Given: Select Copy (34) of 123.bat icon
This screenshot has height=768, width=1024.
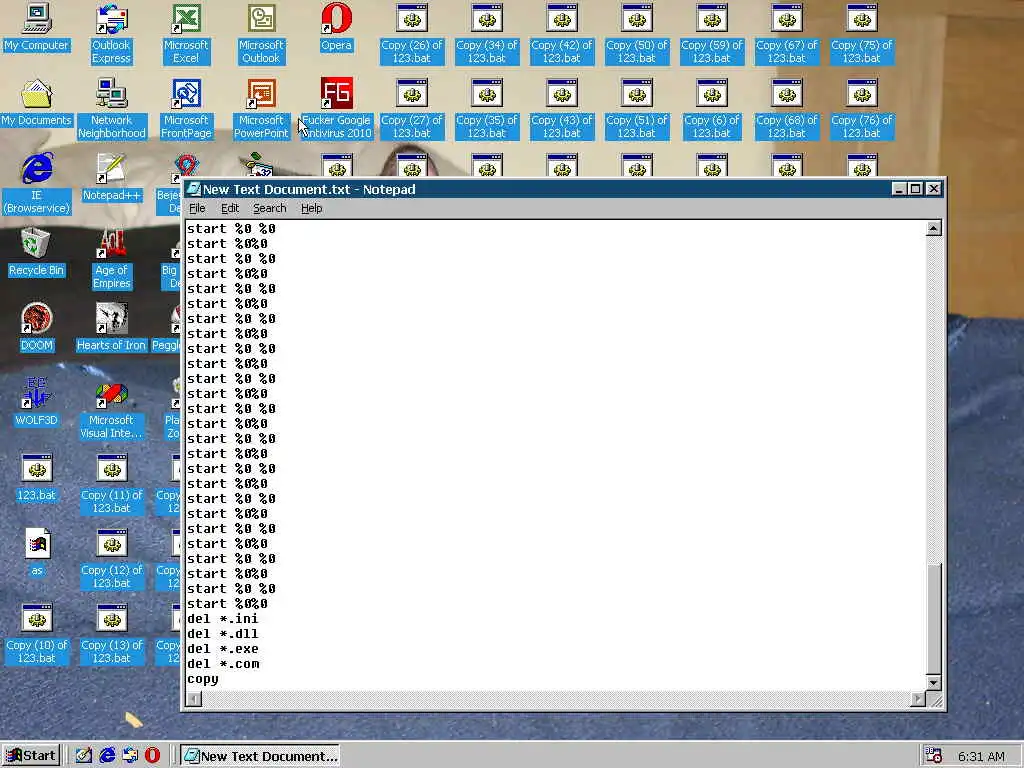Looking at the screenshot, I should [x=487, y=34].
